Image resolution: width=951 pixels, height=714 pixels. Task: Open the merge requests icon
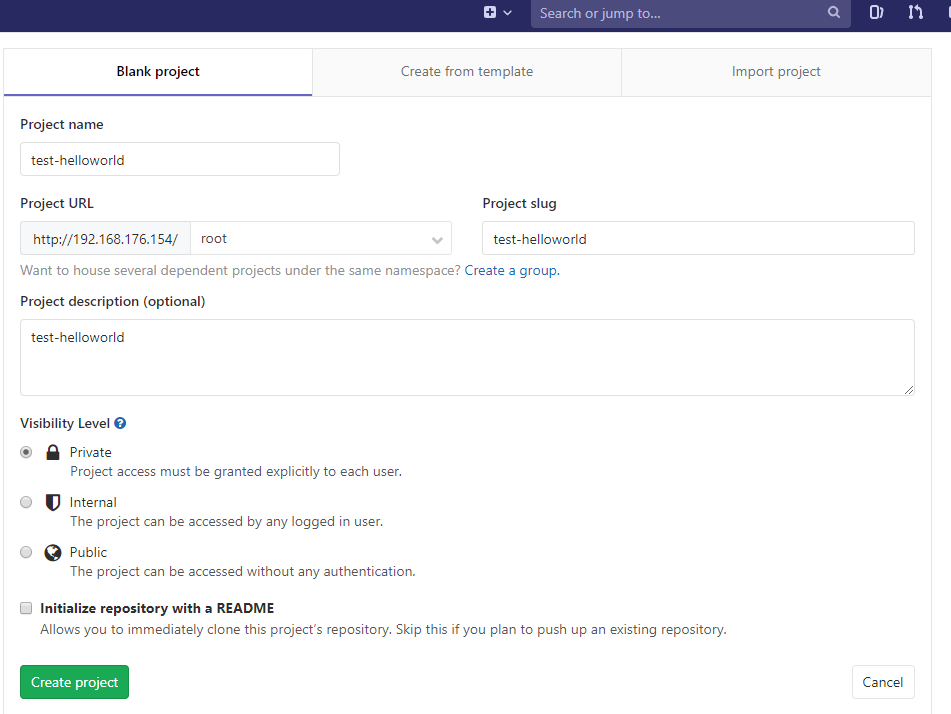coord(915,13)
